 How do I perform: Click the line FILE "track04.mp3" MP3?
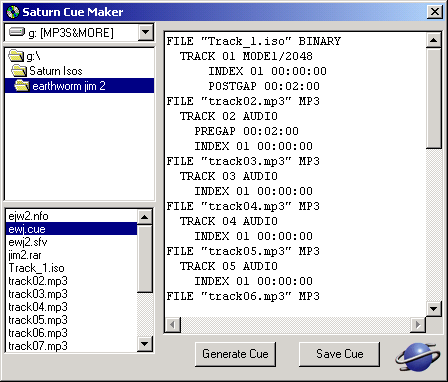pos(243,206)
